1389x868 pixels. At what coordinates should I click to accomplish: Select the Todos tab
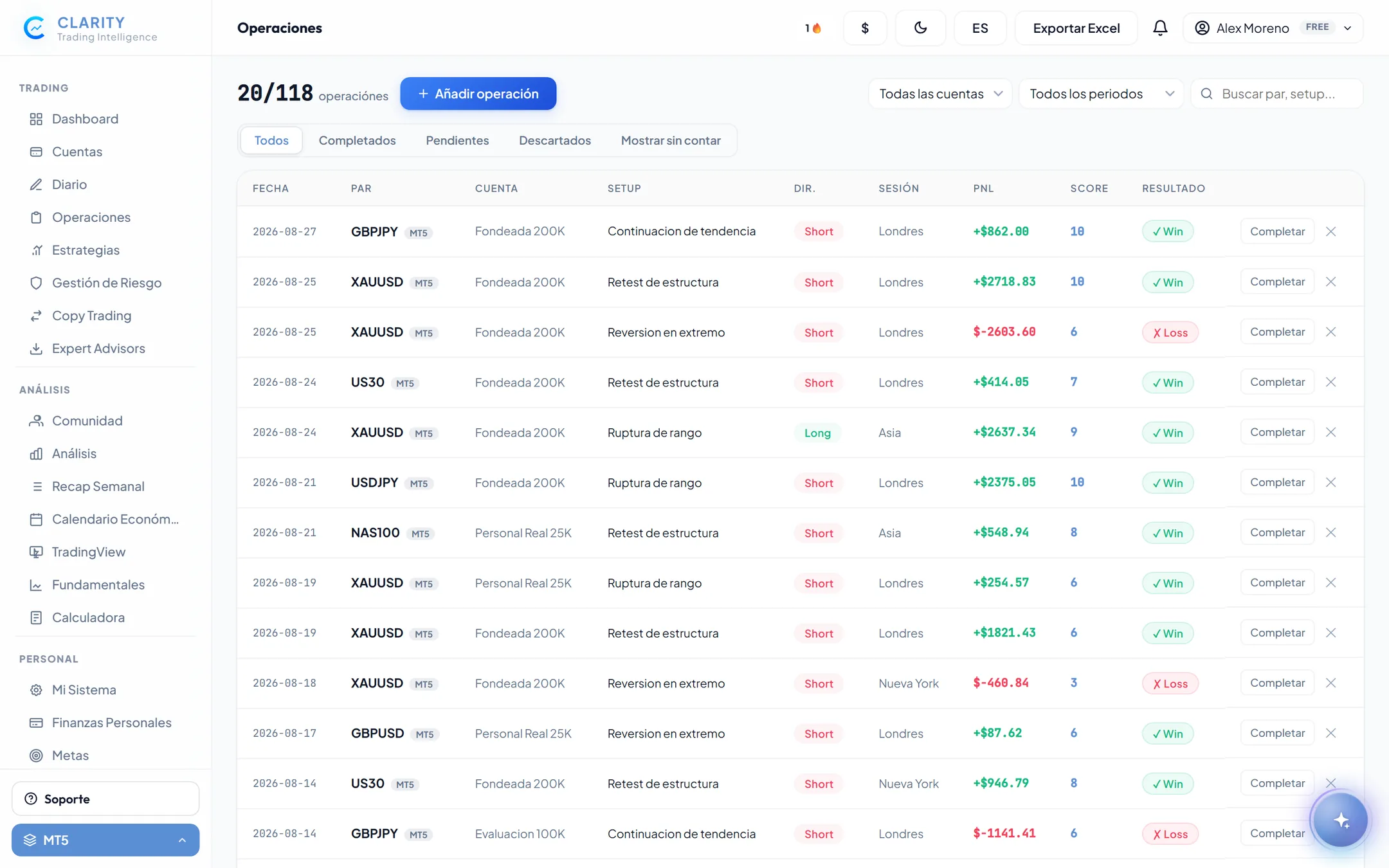[271, 140]
